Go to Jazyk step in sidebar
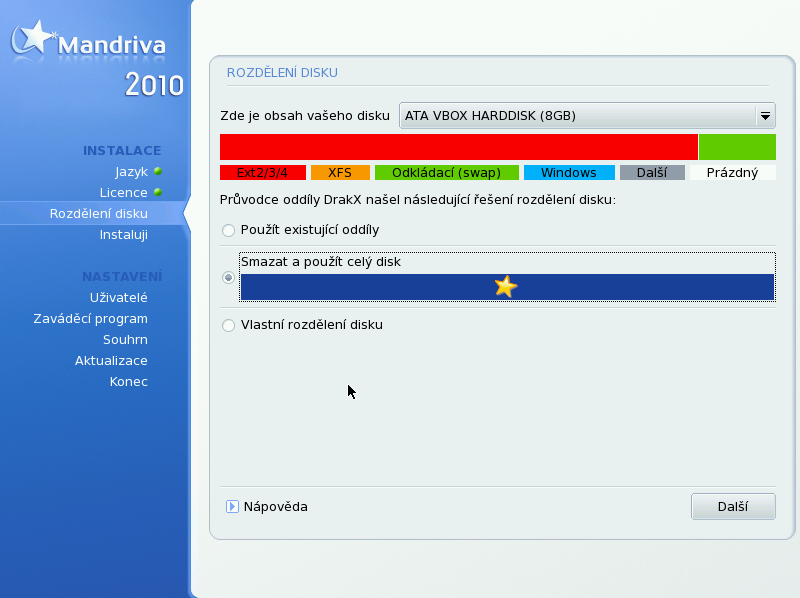 tap(131, 172)
